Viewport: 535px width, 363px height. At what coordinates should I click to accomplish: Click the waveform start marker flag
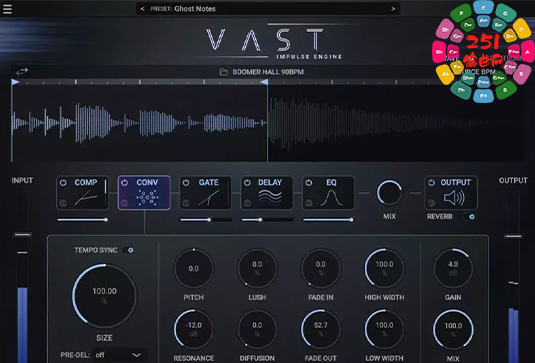pos(15,82)
